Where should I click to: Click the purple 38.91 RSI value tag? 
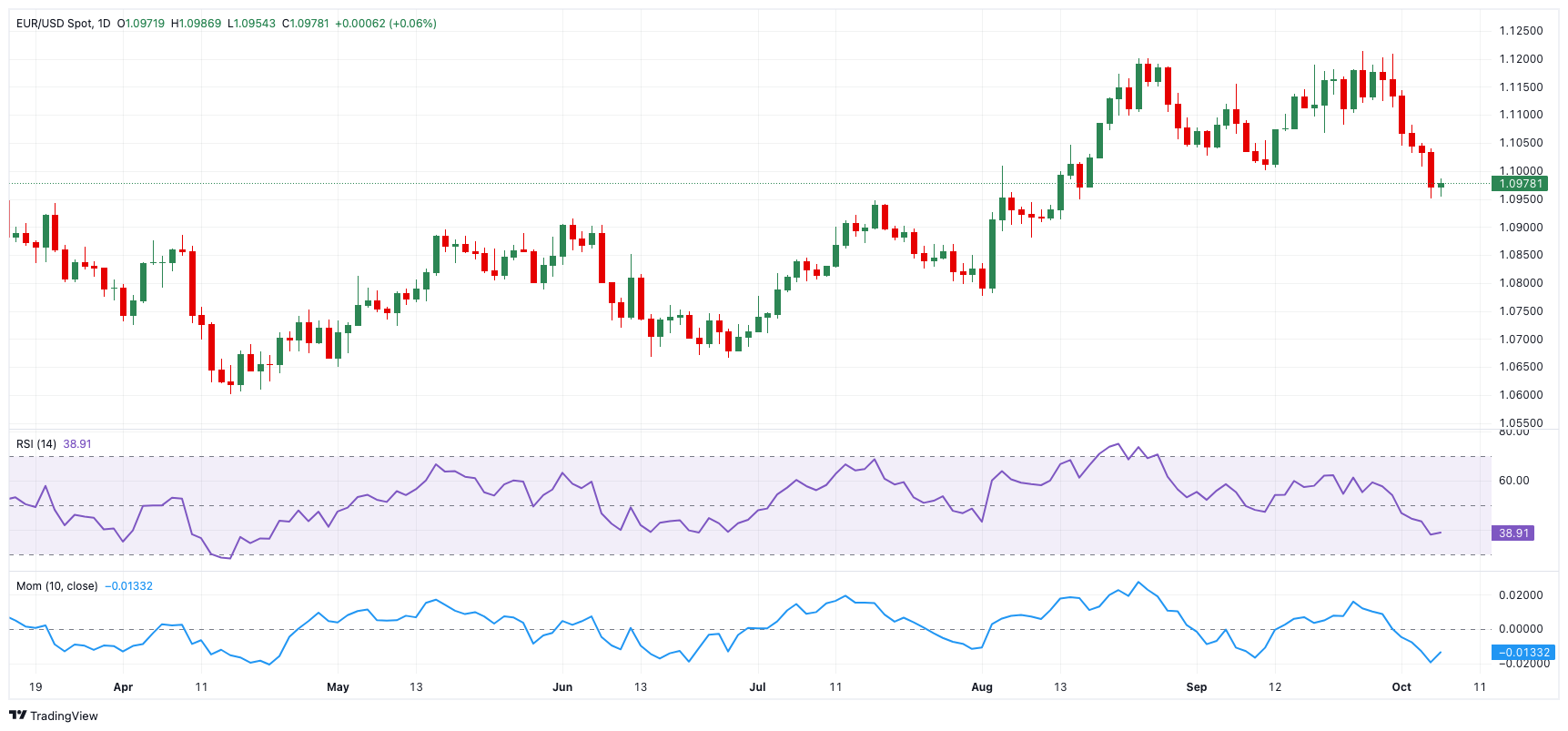click(x=1513, y=533)
